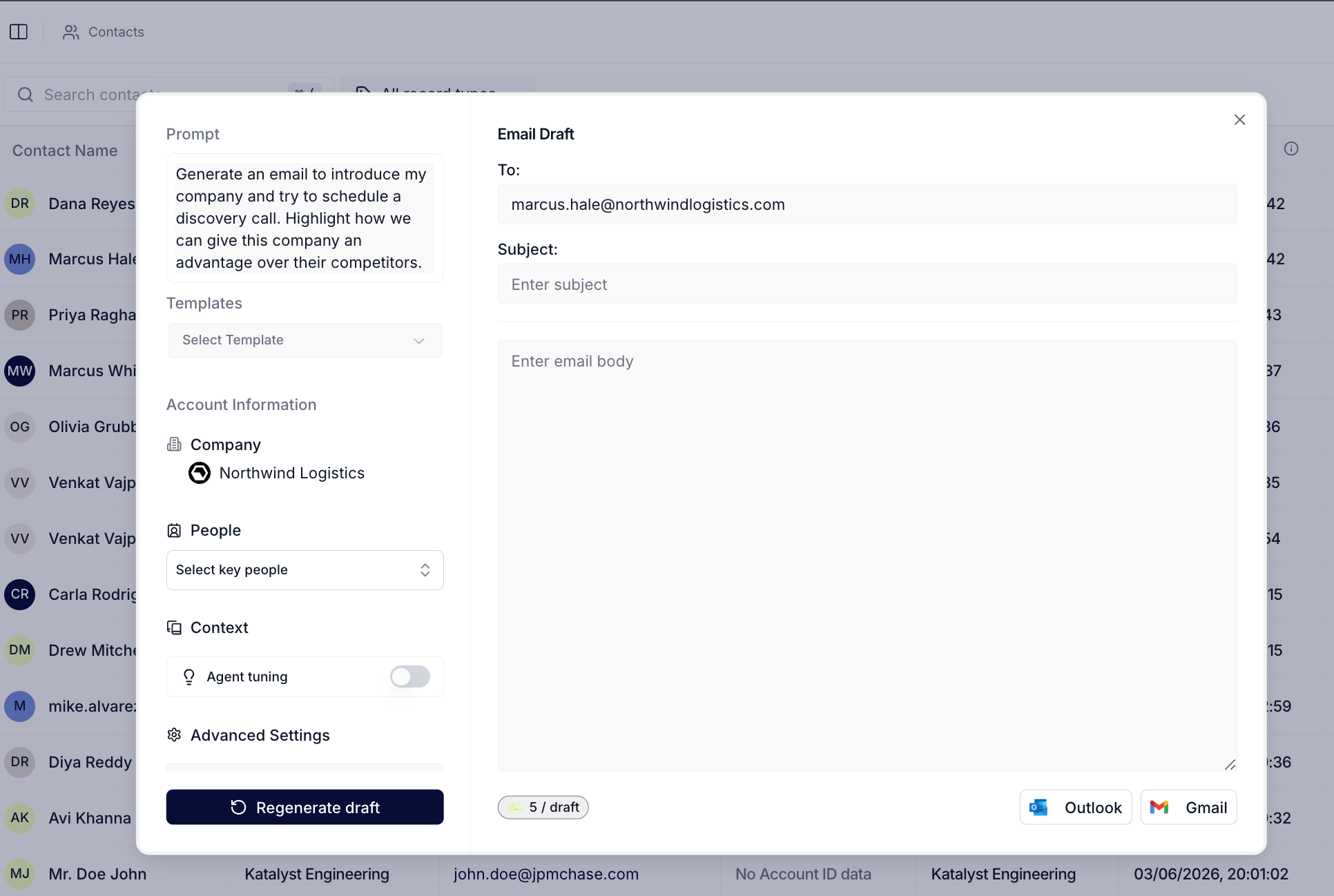The image size is (1334, 896).
Task: Click the Company building icon
Action: click(x=174, y=445)
